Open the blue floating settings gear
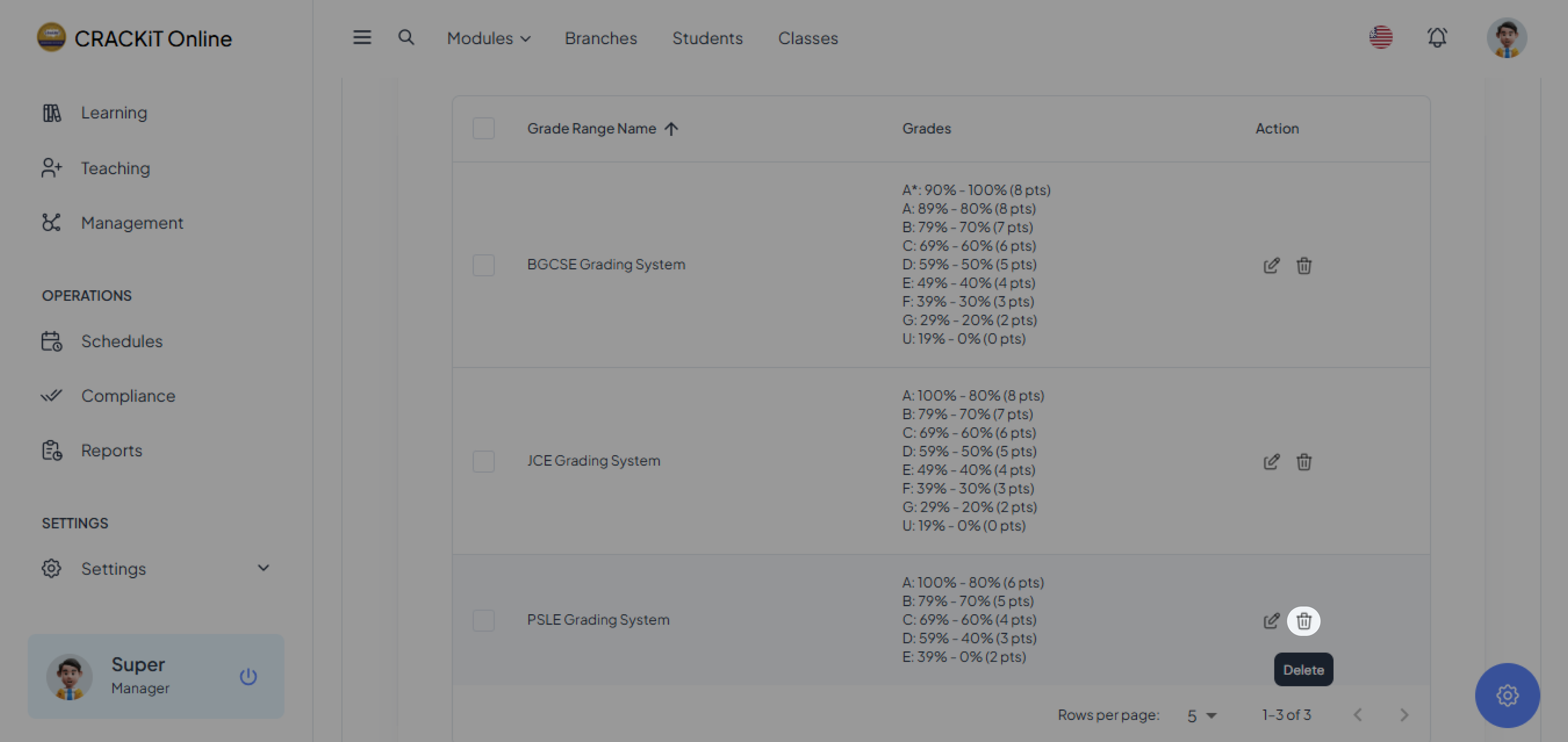Screen dimensions: 1568x742 (1506, 695)
